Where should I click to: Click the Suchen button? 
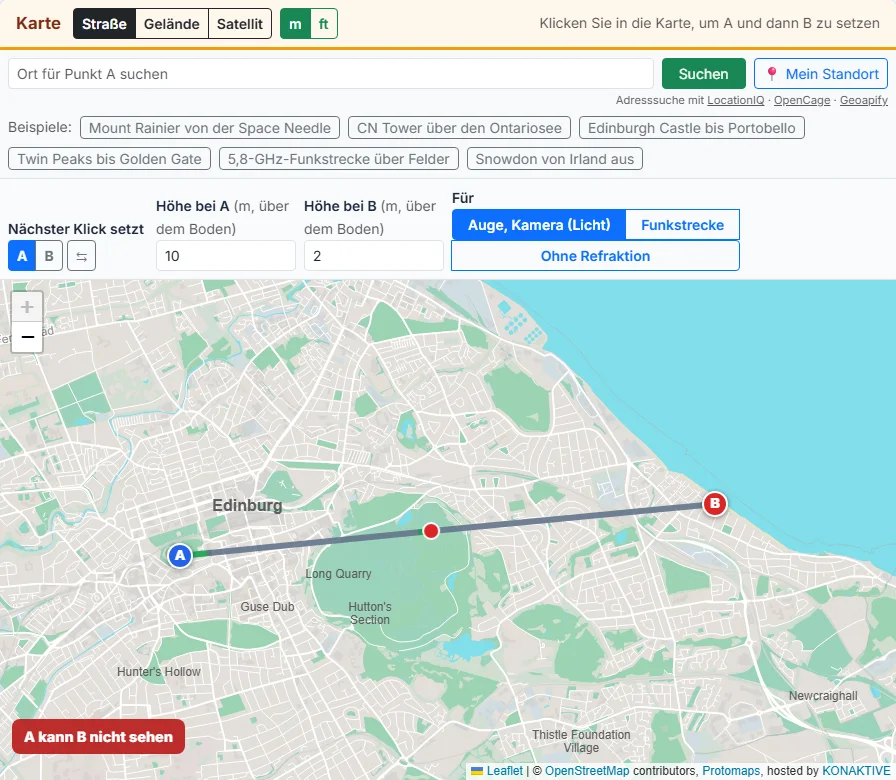click(703, 74)
